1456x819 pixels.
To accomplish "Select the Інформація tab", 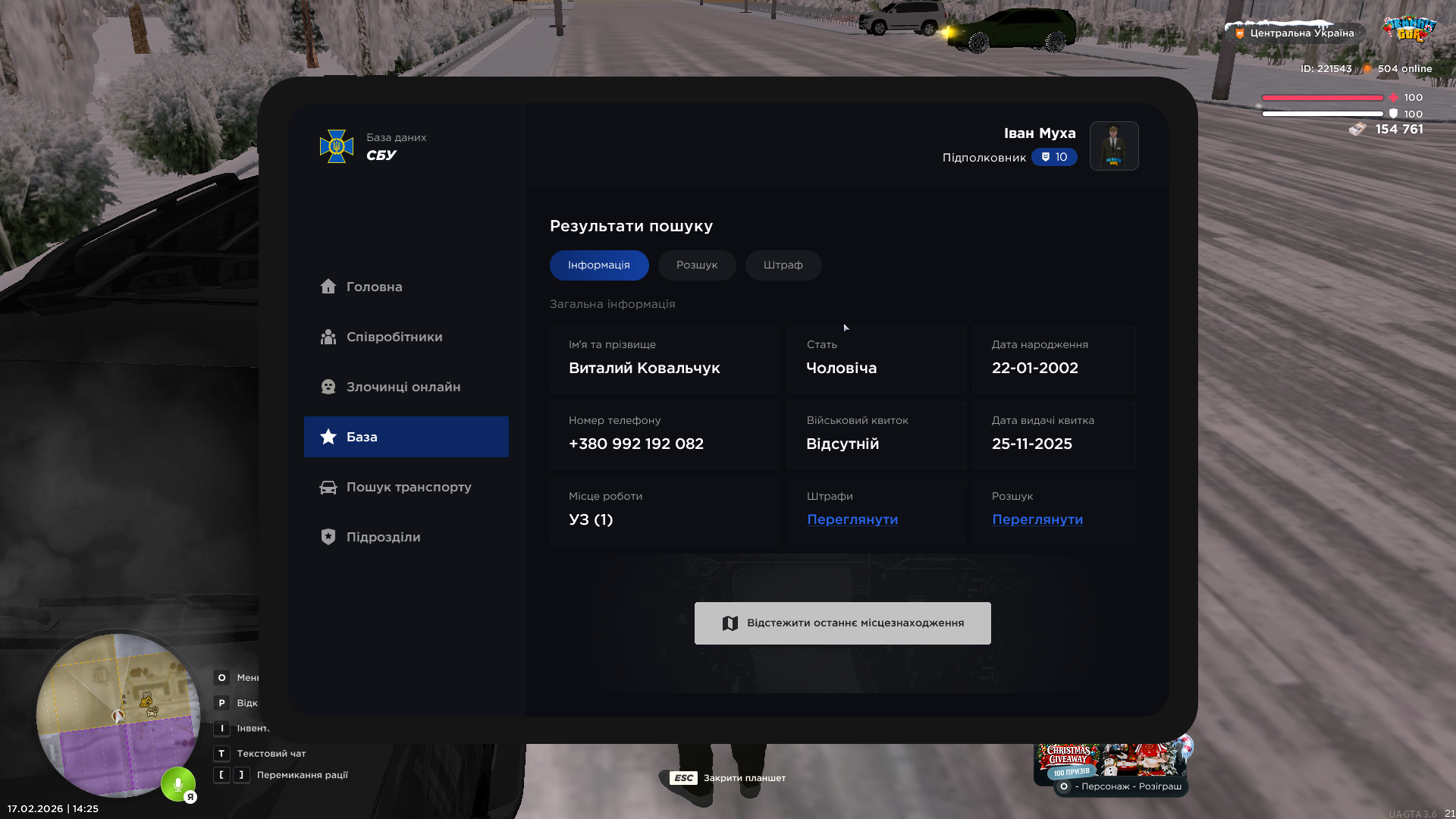I will pyautogui.click(x=598, y=265).
